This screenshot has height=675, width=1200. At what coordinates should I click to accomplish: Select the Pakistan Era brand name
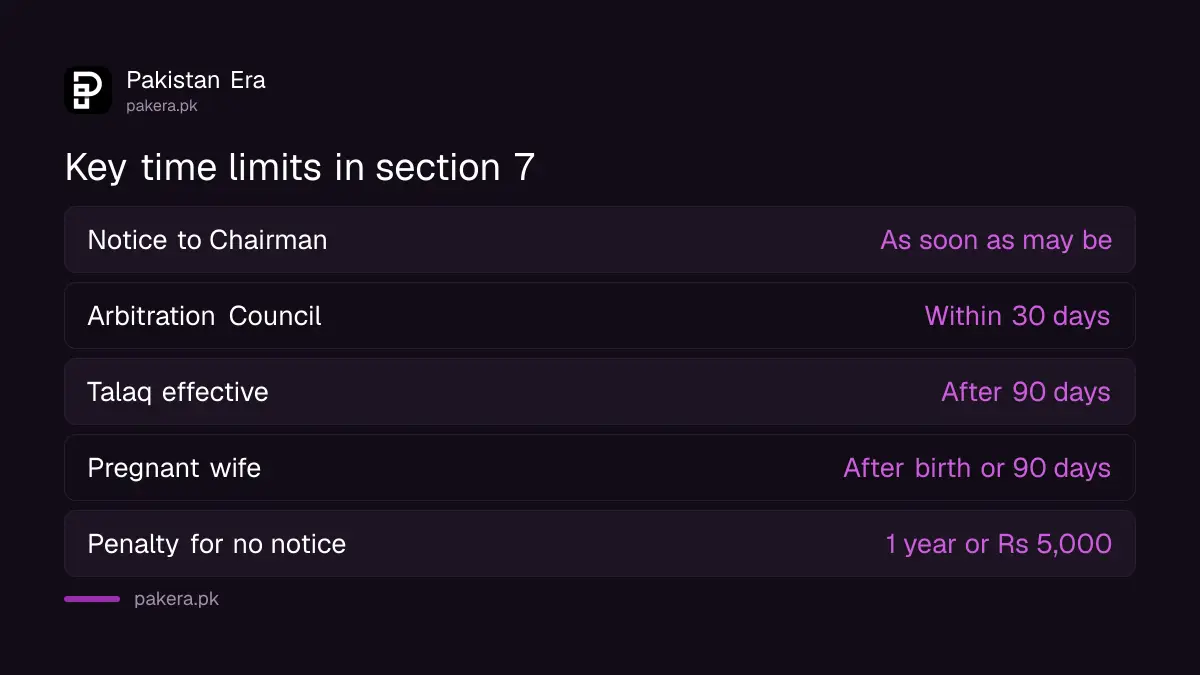pyautogui.click(x=196, y=80)
